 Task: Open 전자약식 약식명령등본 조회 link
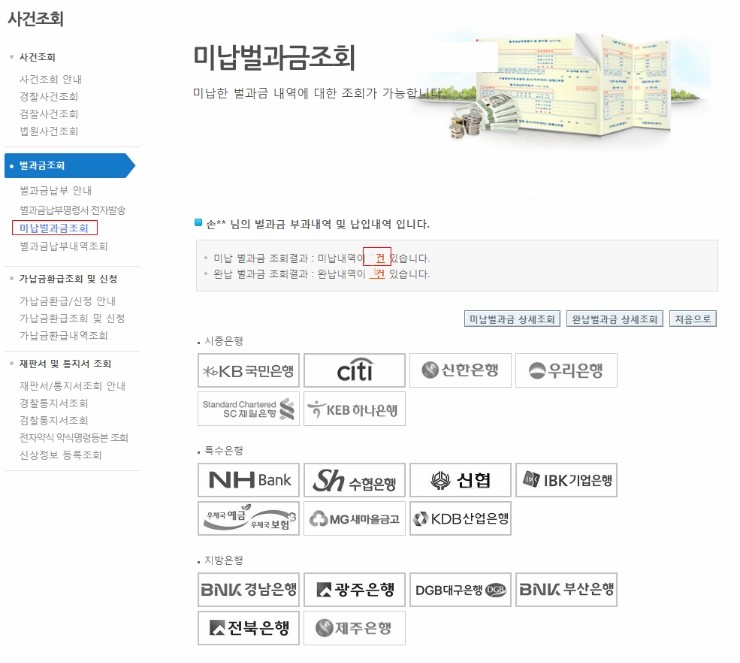coord(74,437)
